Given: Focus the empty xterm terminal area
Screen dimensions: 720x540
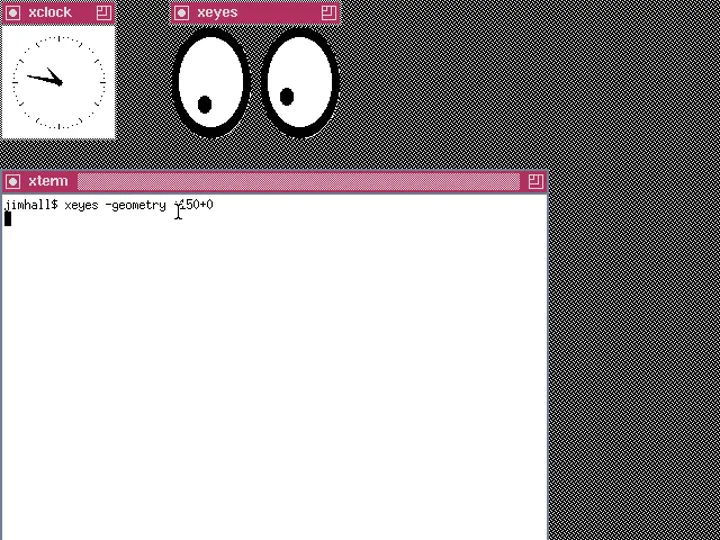Looking at the screenshot, I should coord(273,380).
